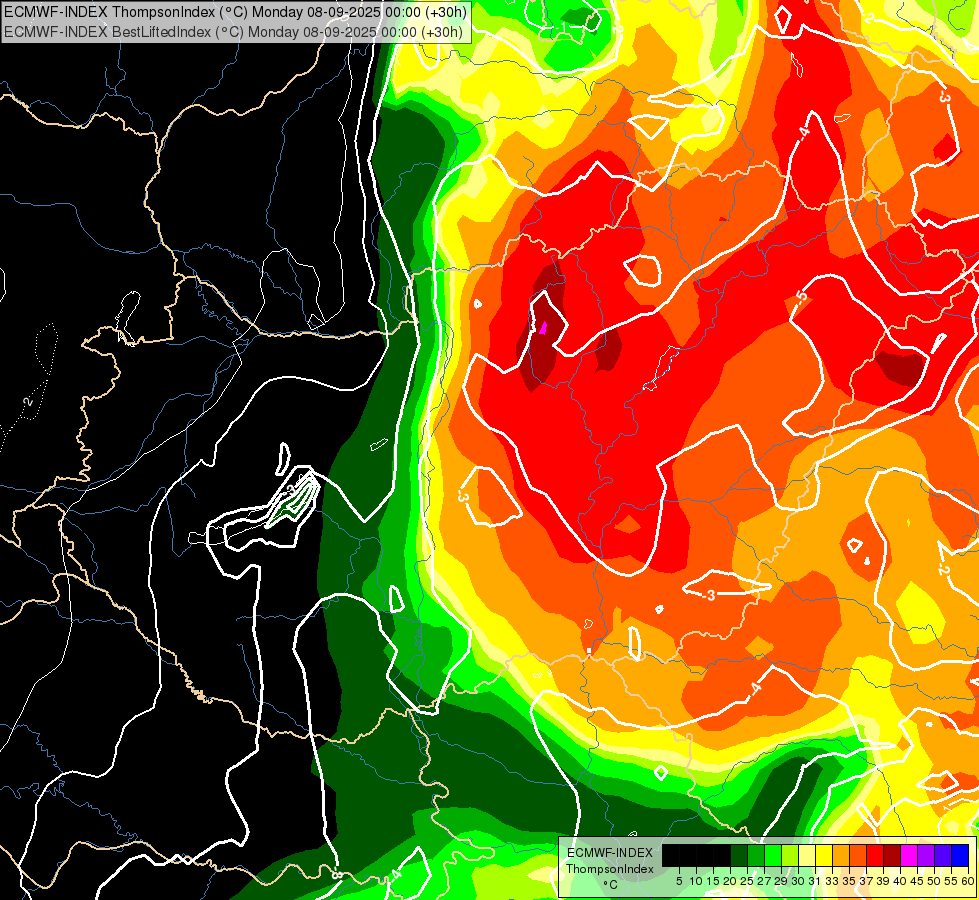
Task: Click the dark red 39-40 legend swatch
Action: tap(892, 855)
